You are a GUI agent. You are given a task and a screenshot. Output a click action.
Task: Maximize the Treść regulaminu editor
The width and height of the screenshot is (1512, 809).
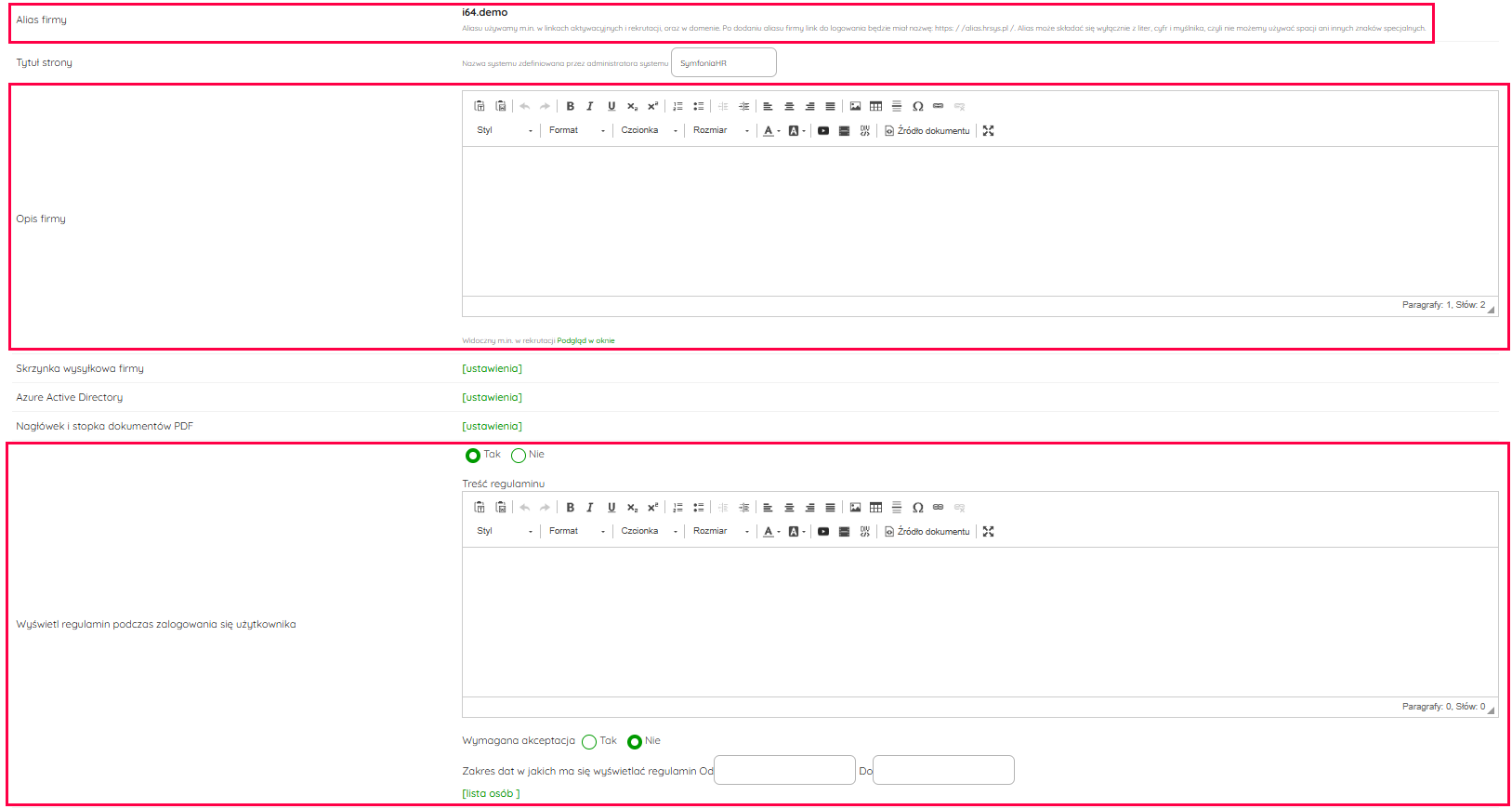click(988, 532)
